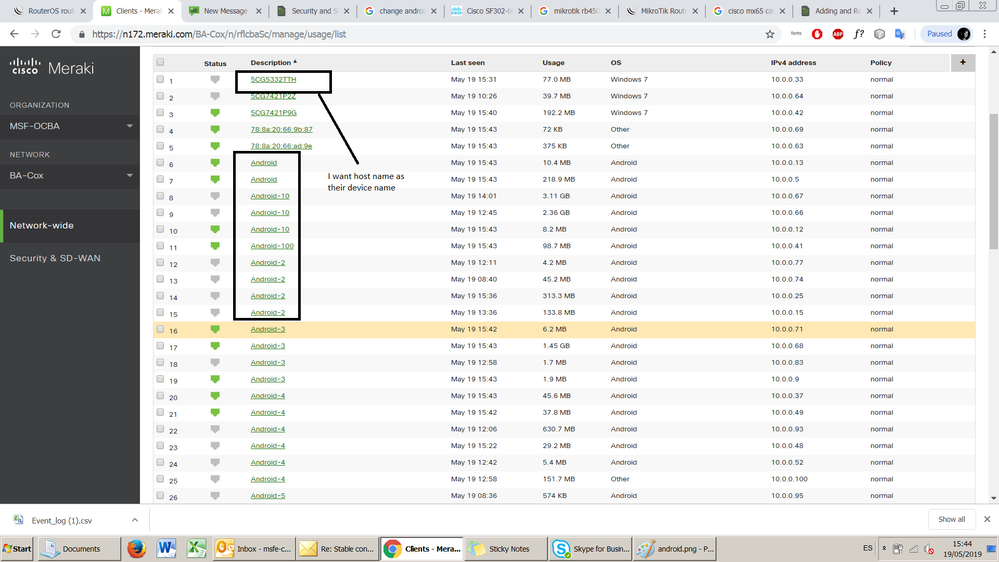The image size is (999, 562).
Task: Open Microsoft Word from the taskbar
Action: pyautogui.click(x=166, y=549)
